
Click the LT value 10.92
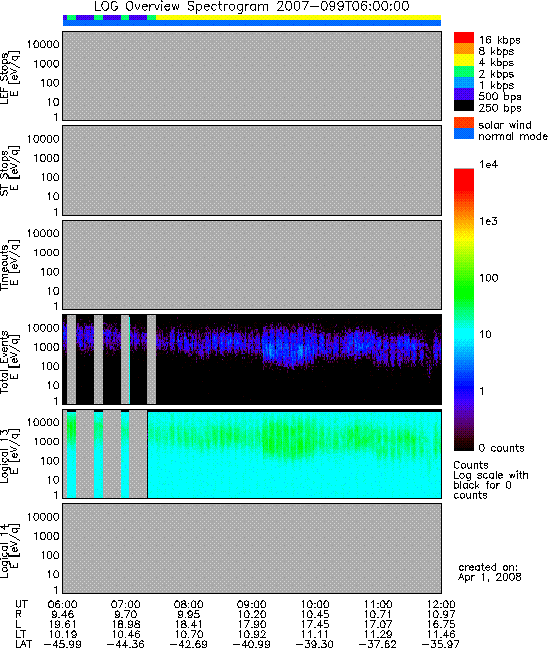(252, 634)
